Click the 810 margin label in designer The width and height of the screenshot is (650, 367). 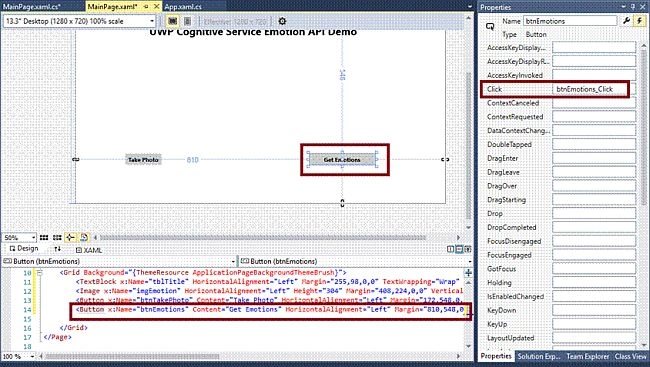(x=192, y=160)
